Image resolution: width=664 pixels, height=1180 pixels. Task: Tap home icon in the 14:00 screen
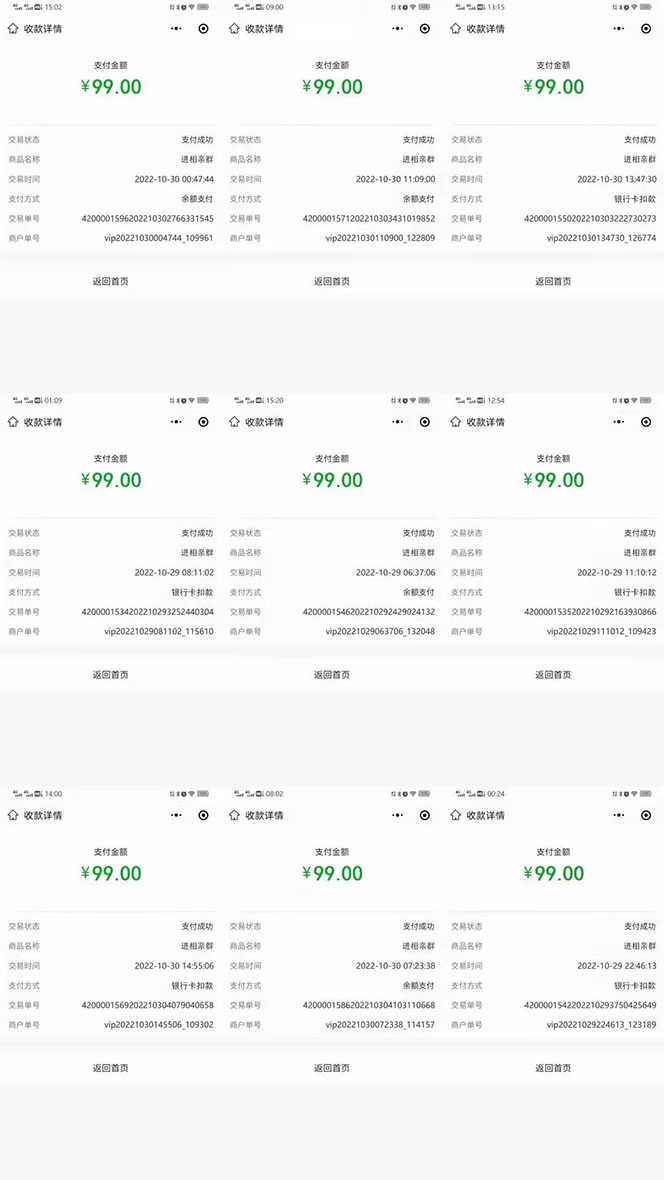12,815
